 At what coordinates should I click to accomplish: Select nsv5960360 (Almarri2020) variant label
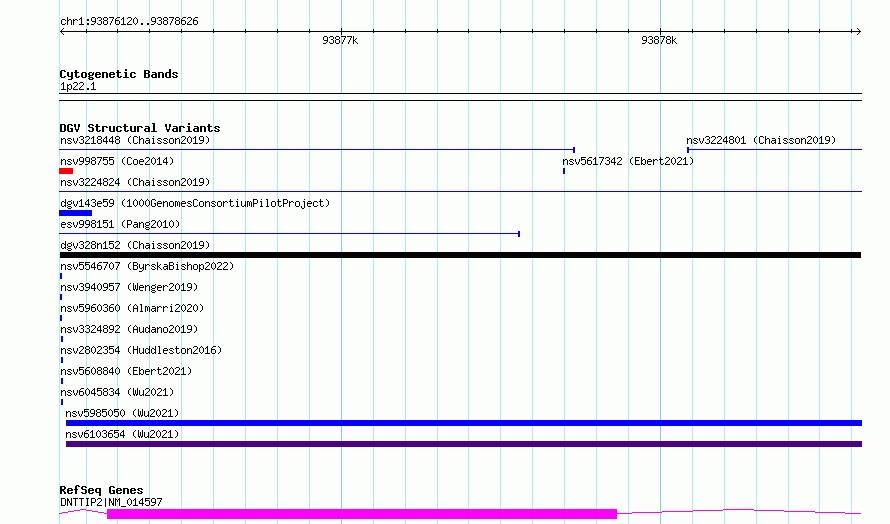point(132,308)
